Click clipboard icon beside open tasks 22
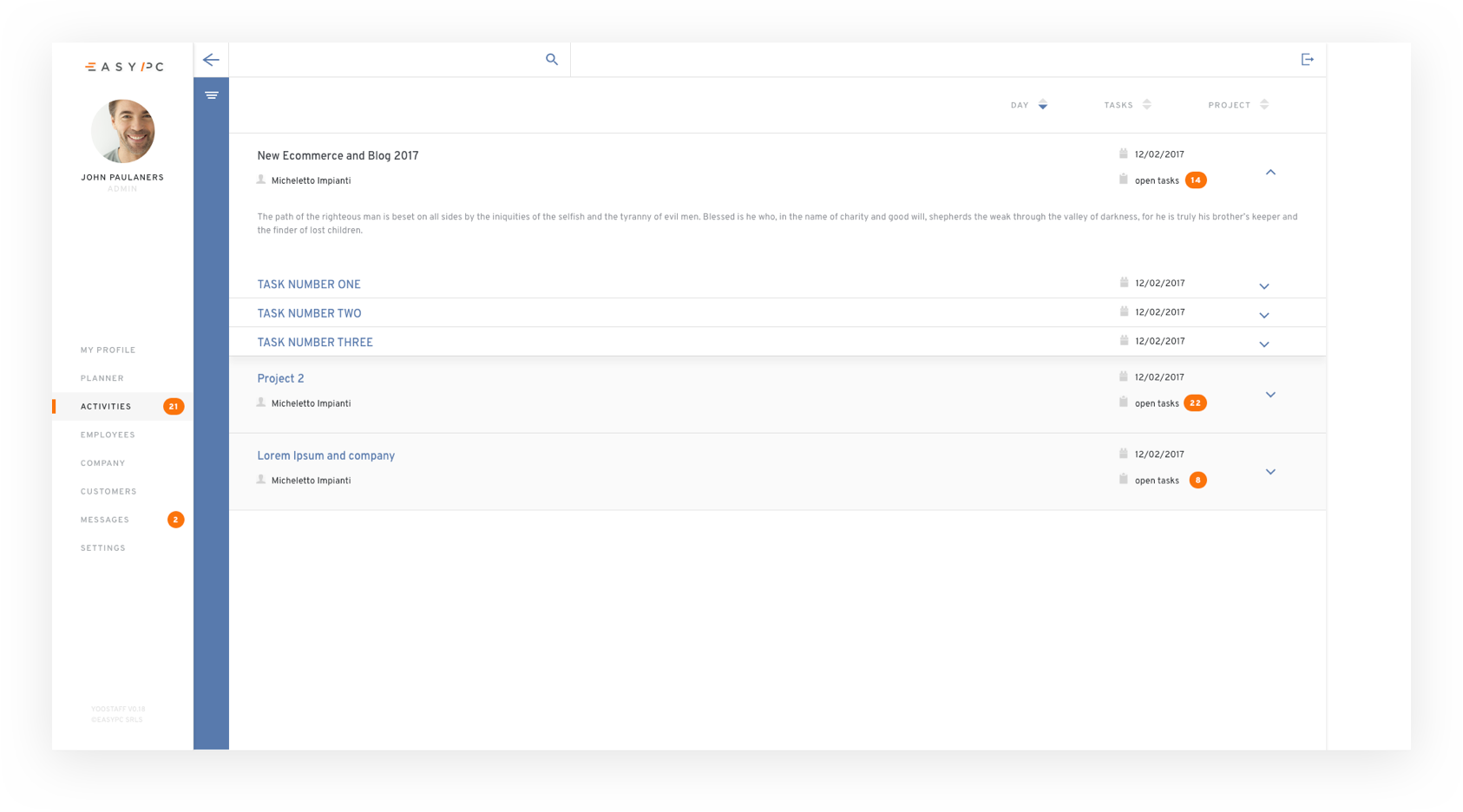Screen dimensions: 1463x812 coord(1124,403)
